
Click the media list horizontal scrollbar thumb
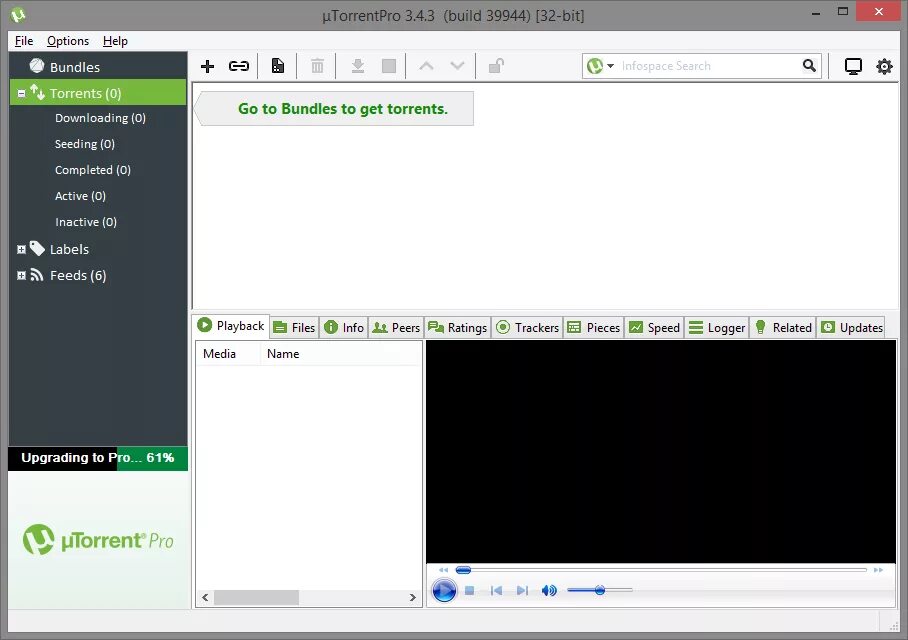pos(257,597)
